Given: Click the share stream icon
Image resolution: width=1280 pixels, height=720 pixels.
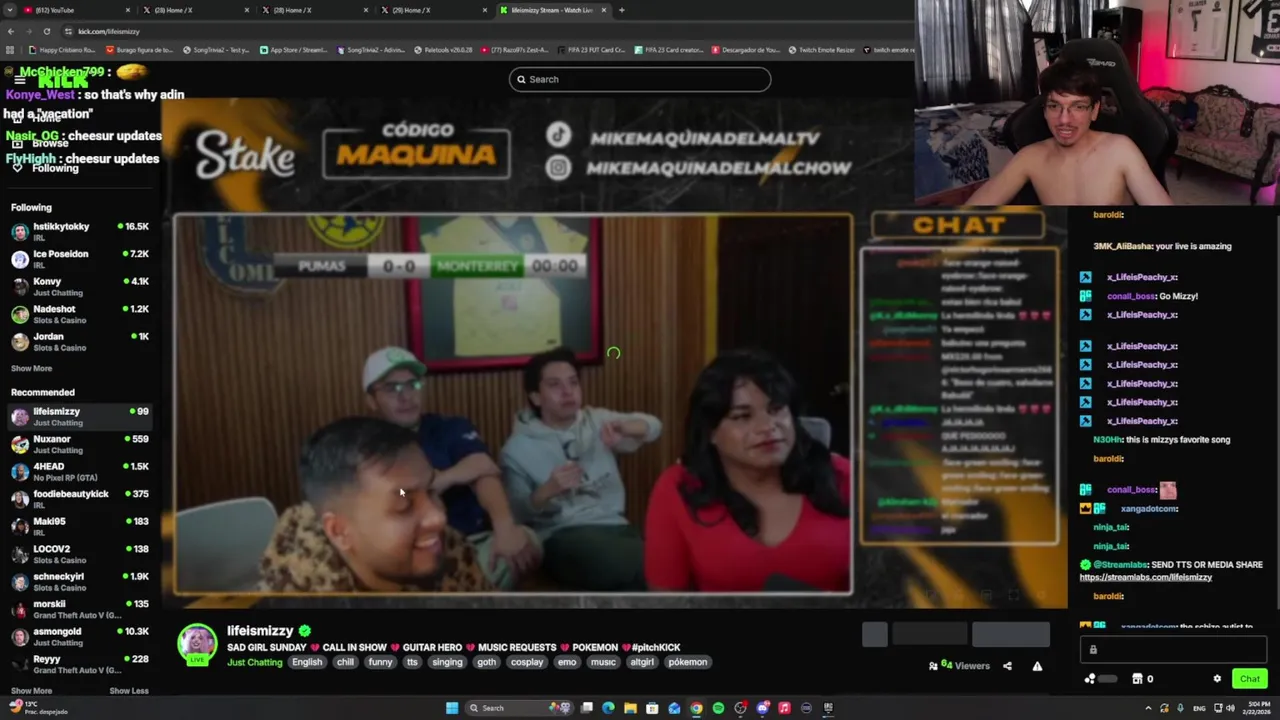Looking at the screenshot, I should click(x=1007, y=666).
